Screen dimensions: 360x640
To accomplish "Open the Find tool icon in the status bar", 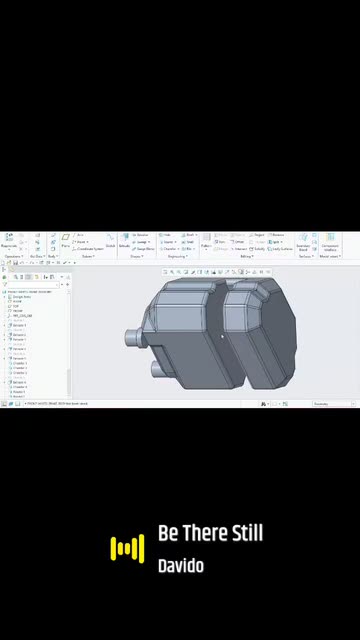I will tap(264, 404).
